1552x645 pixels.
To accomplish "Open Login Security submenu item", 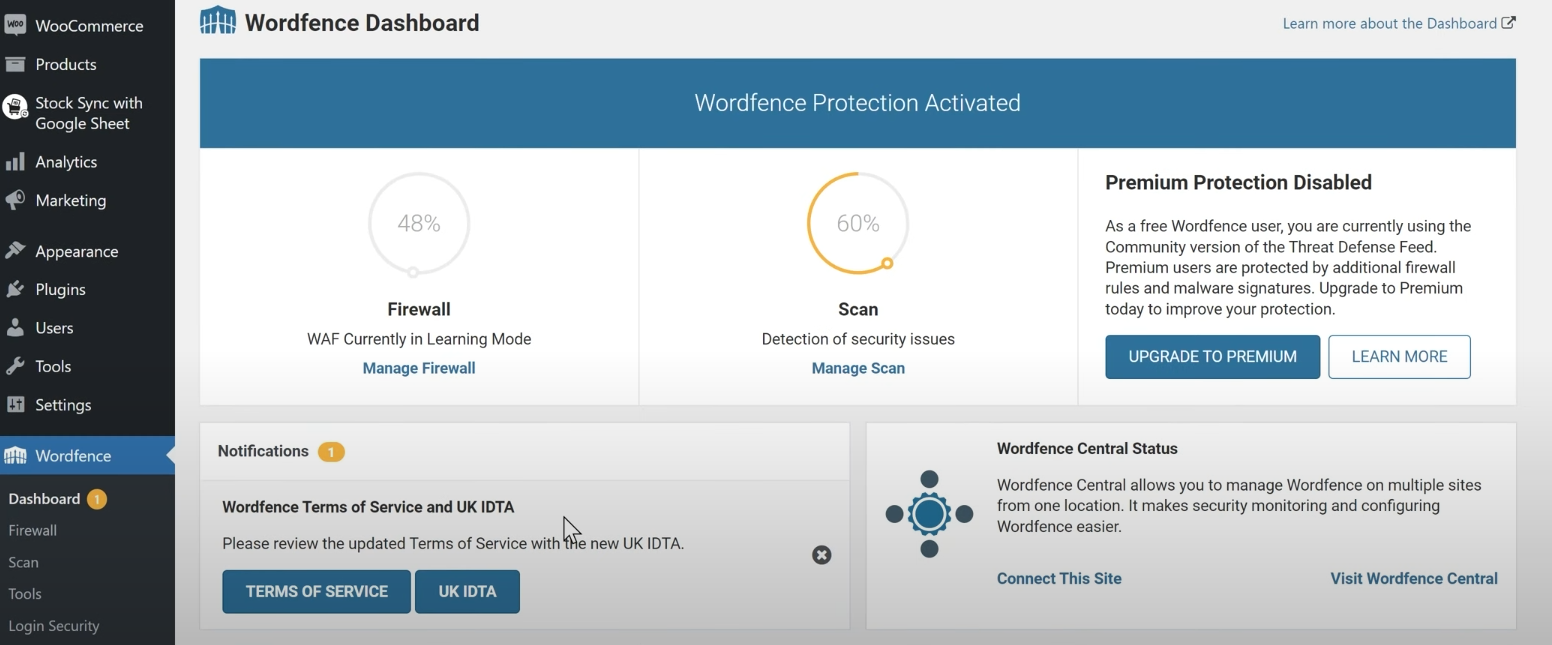I will pyautogui.click(x=54, y=626).
